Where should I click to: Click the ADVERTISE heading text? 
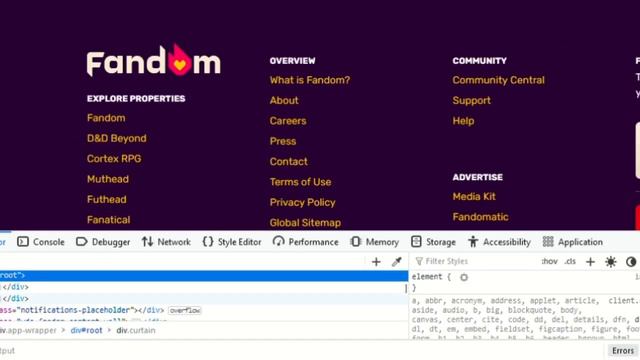(x=477, y=178)
